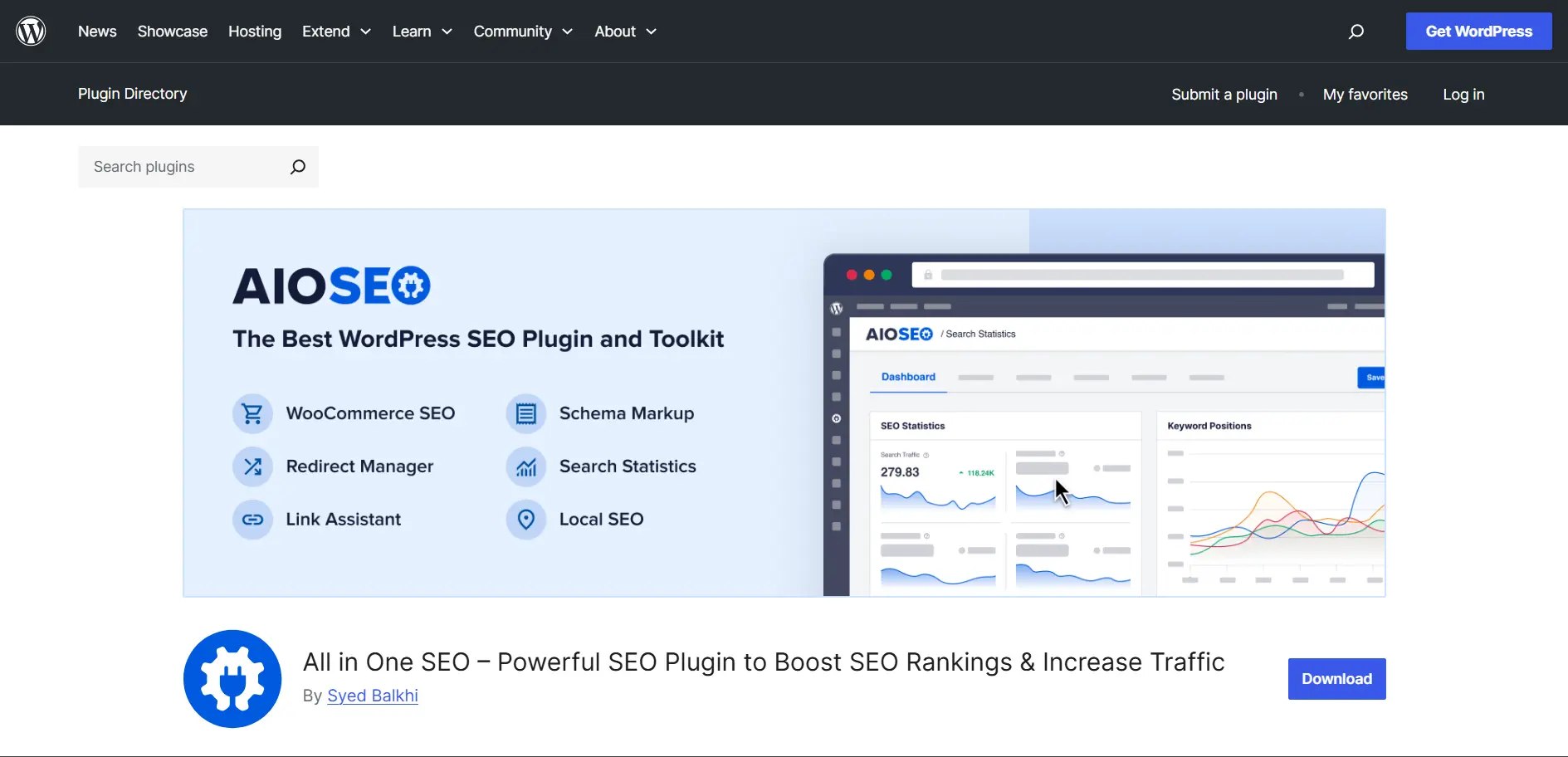Screen dimensions: 1568x757
Task: Click the Link Assistant chain icon
Action: (x=252, y=520)
